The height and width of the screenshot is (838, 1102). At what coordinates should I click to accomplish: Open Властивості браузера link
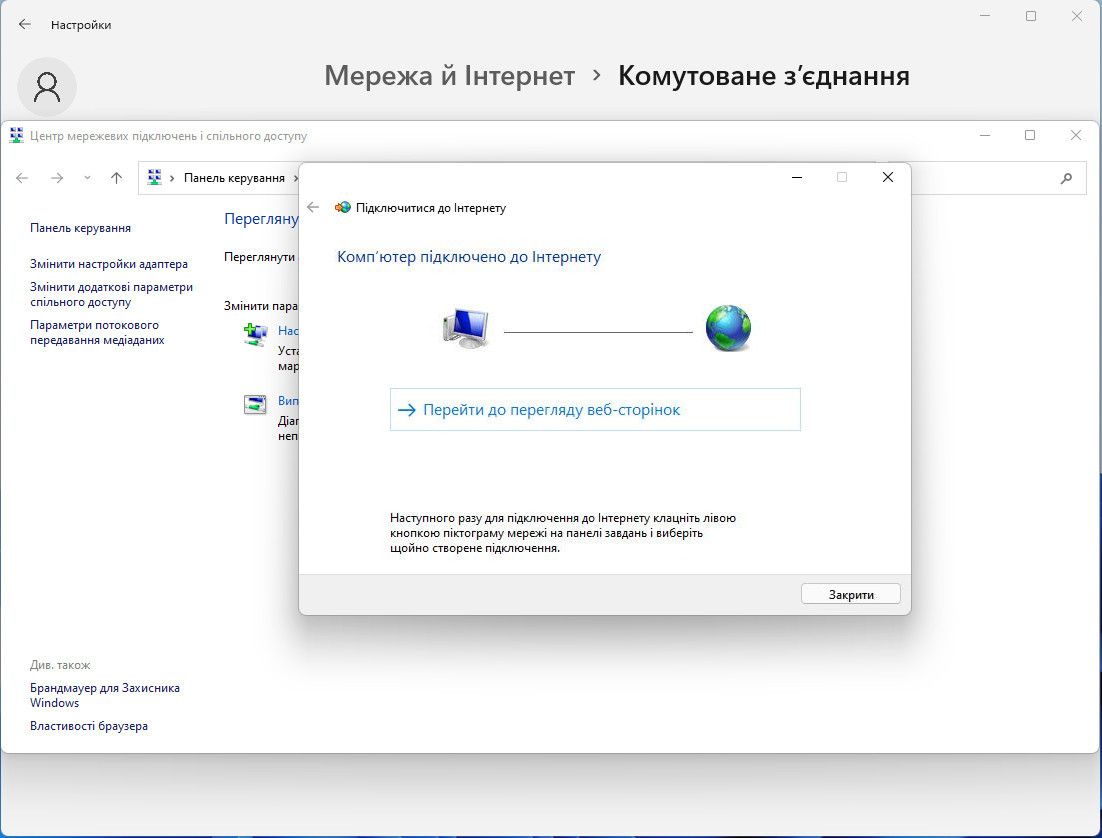click(x=89, y=726)
